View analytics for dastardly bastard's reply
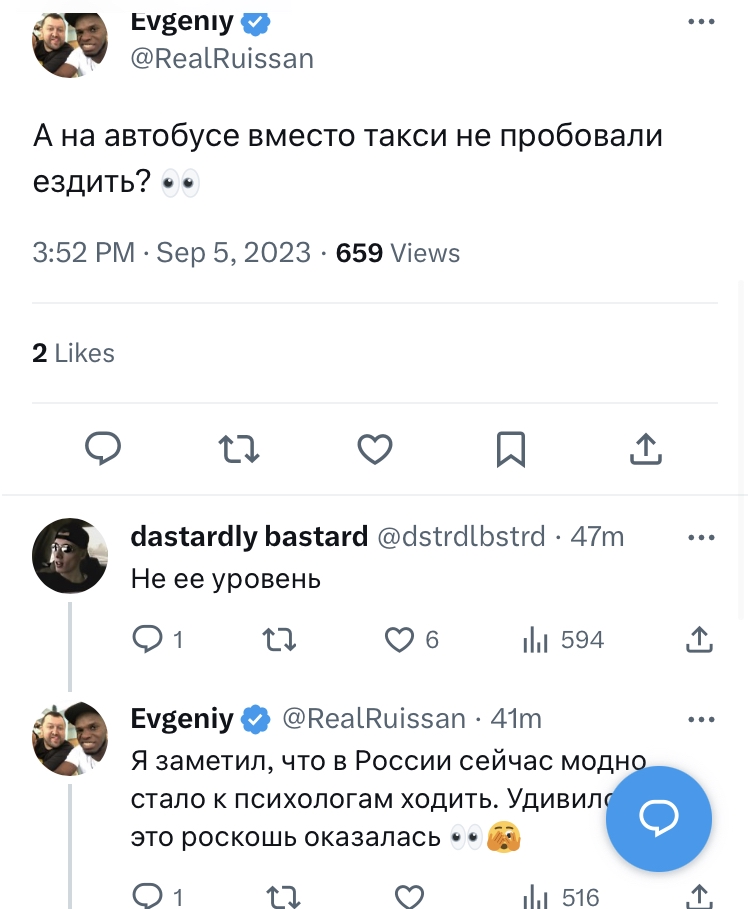Image resolution: width=750 pixels, height=909 pixels. 538,639
